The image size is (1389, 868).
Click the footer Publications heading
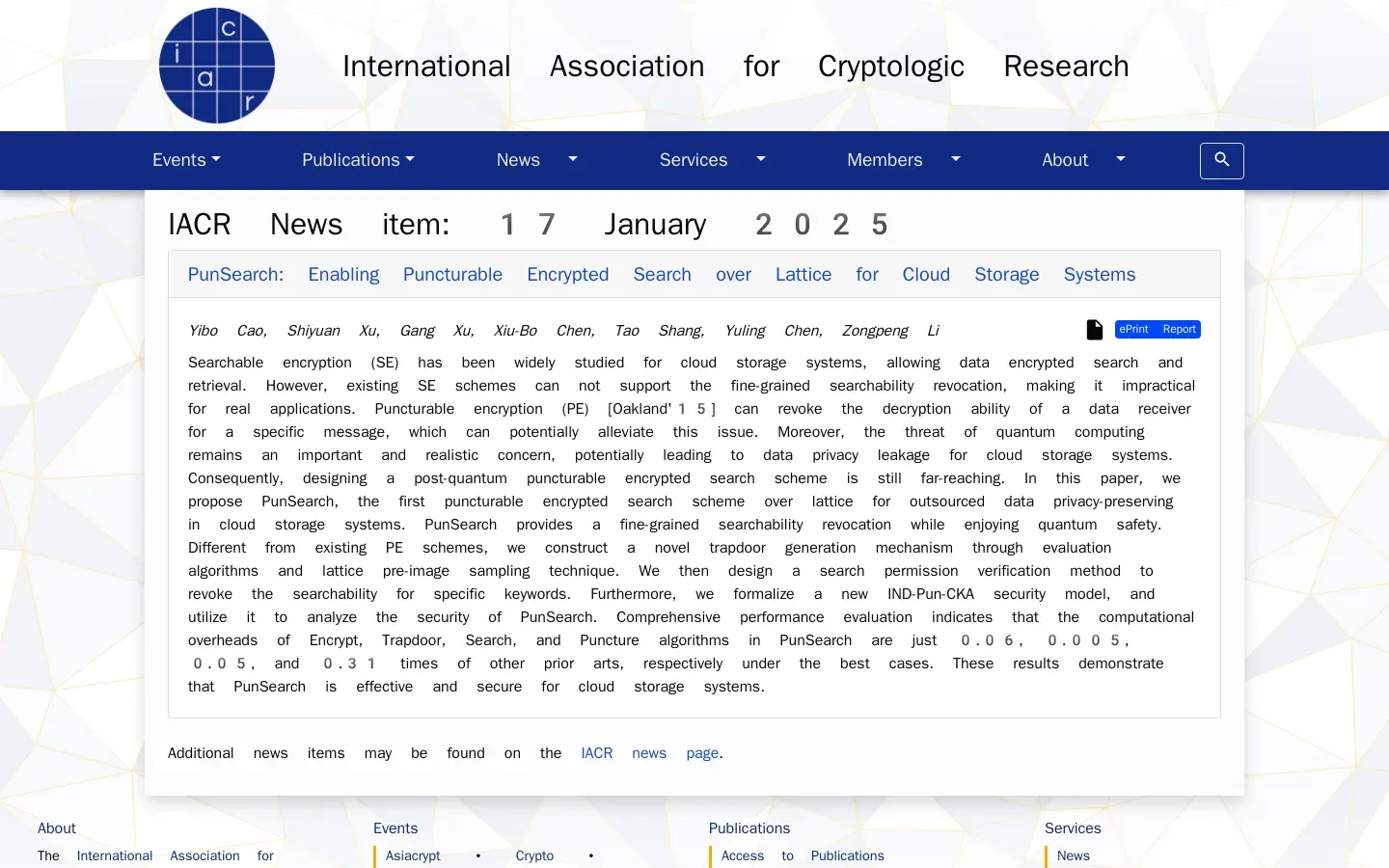tap(749, 827)
